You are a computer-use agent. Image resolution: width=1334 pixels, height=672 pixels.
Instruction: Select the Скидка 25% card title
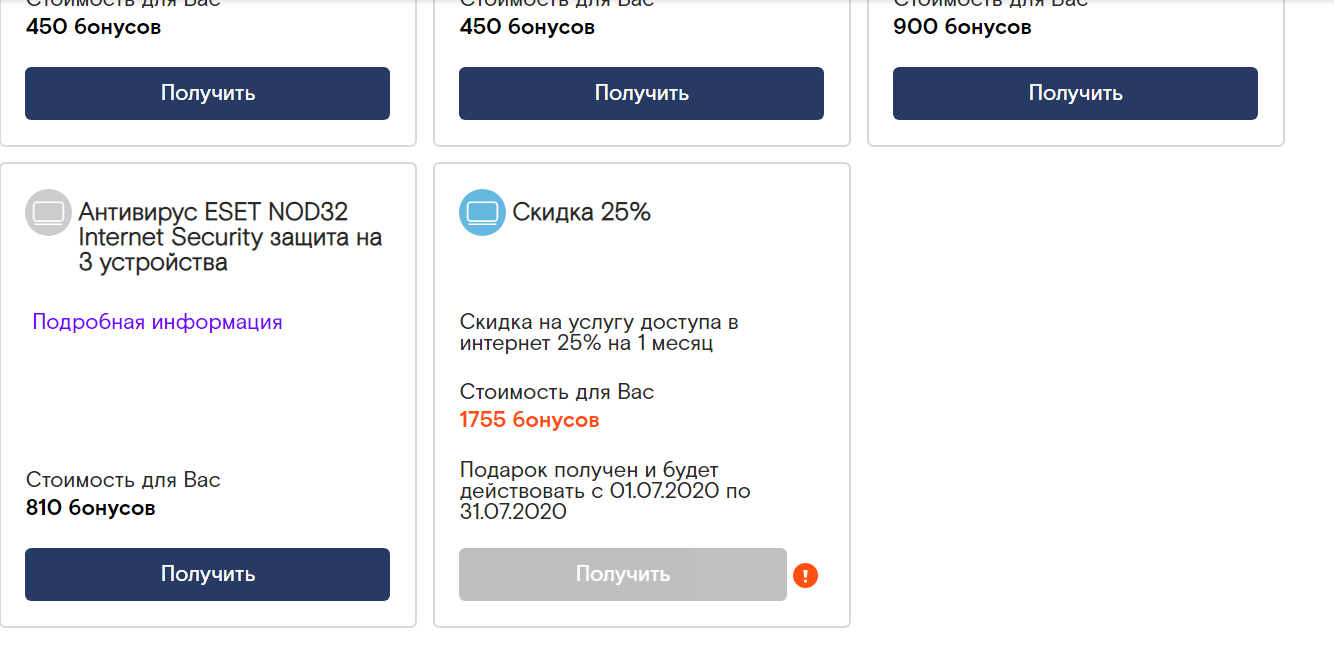[x=582, y=212]
